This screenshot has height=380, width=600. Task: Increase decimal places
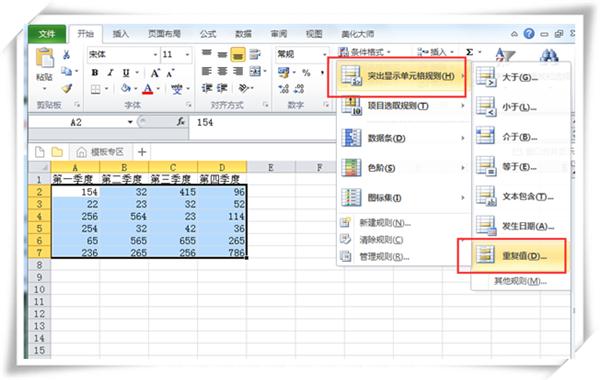(284, 89)
